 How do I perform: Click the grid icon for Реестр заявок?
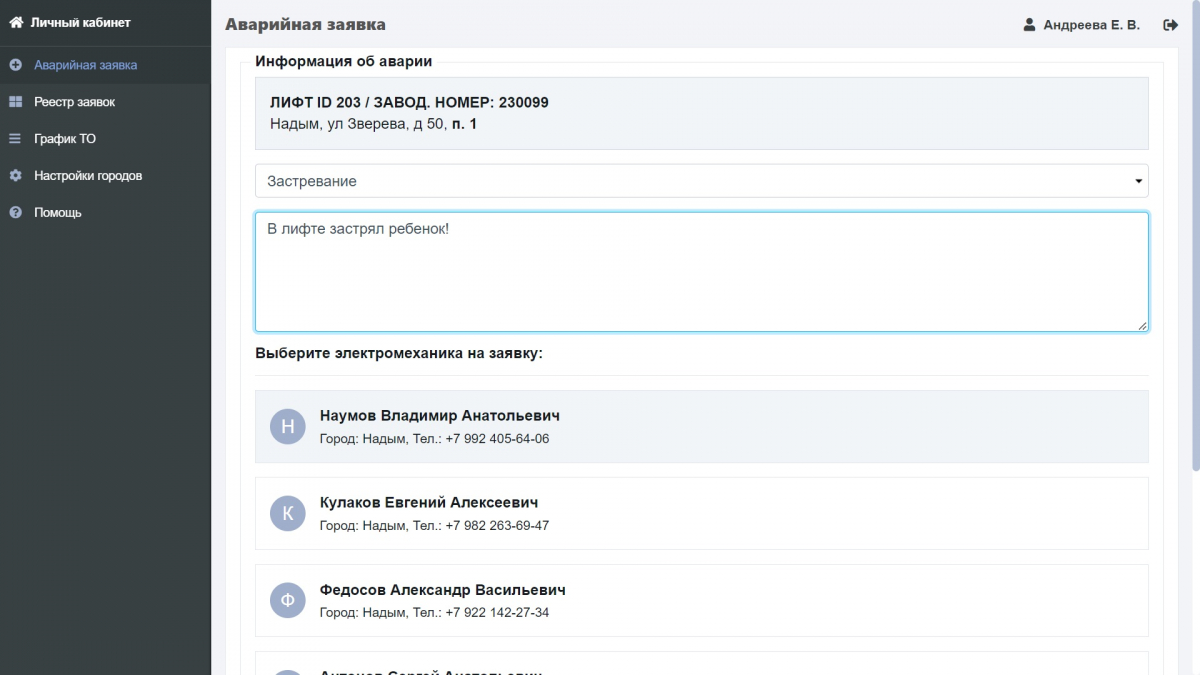click(15, 102)
